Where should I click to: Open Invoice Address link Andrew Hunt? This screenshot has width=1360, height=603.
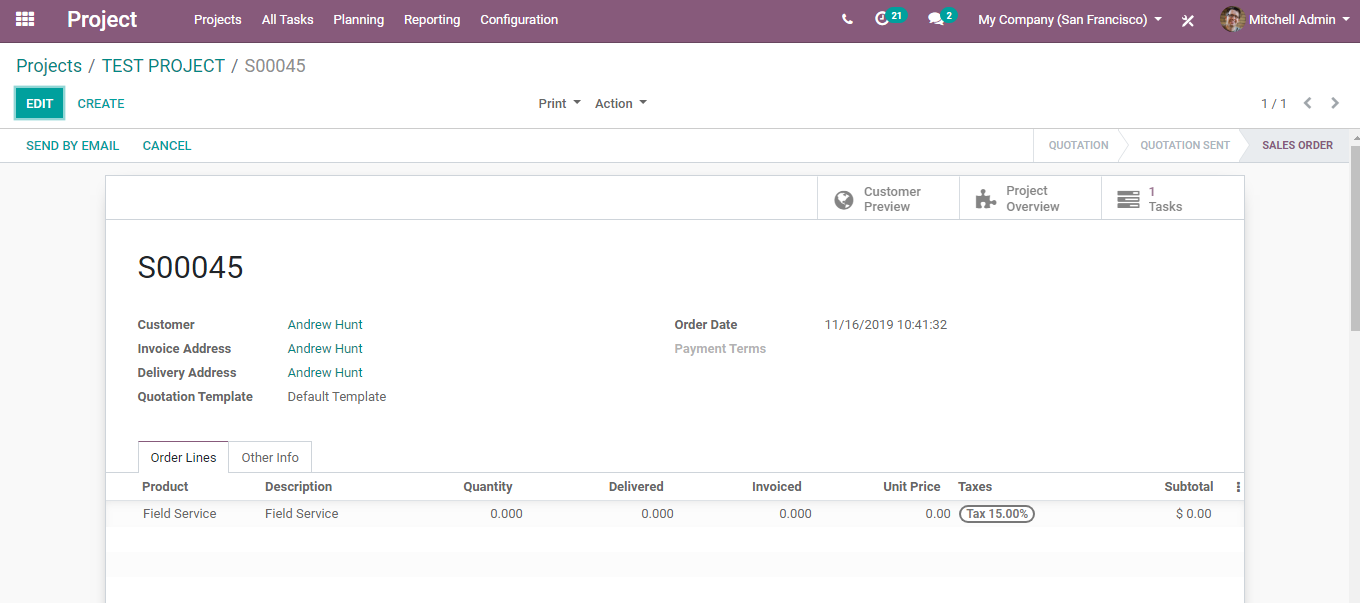[325, 349]
